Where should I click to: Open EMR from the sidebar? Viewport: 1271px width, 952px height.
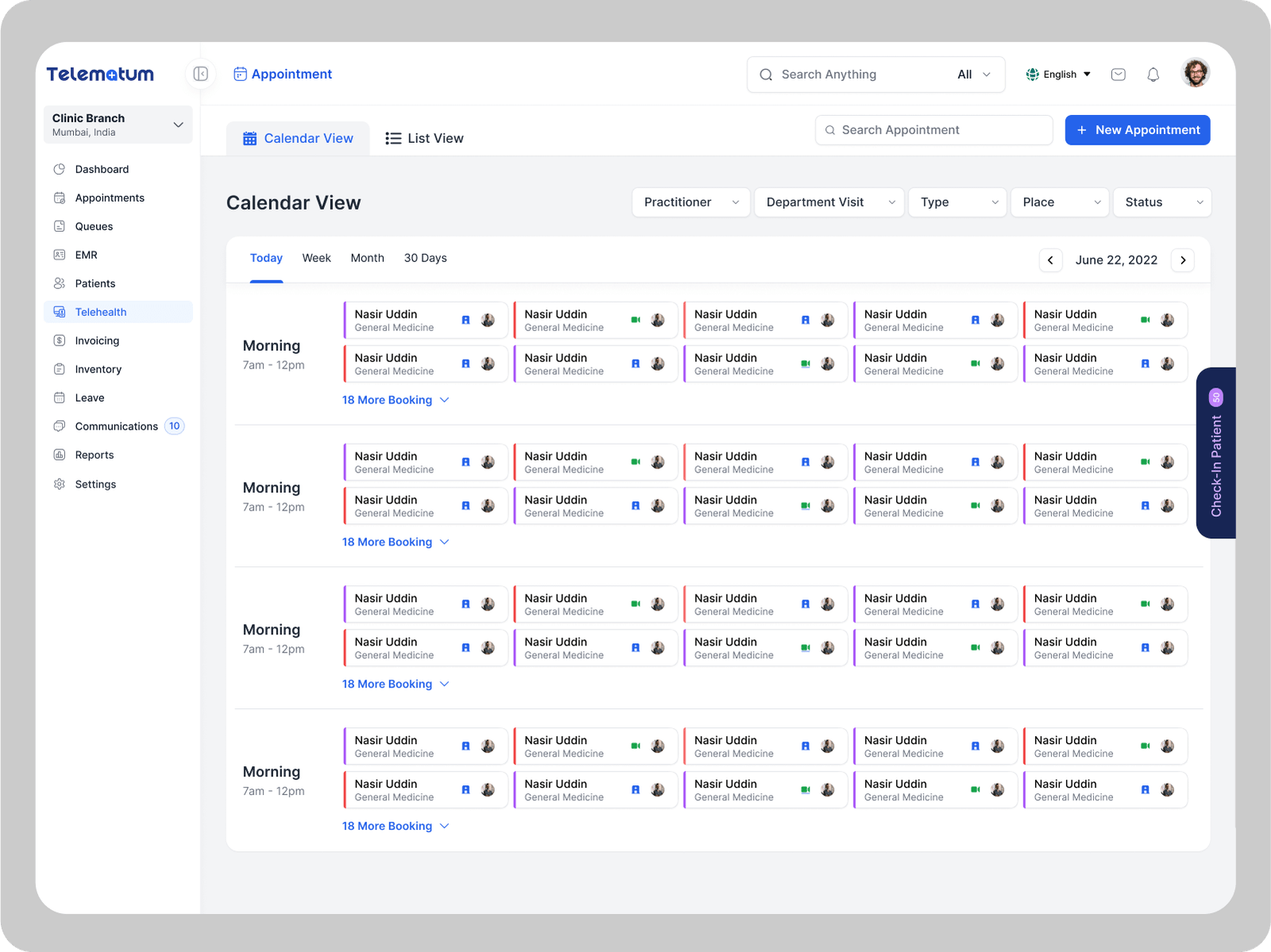86,255
